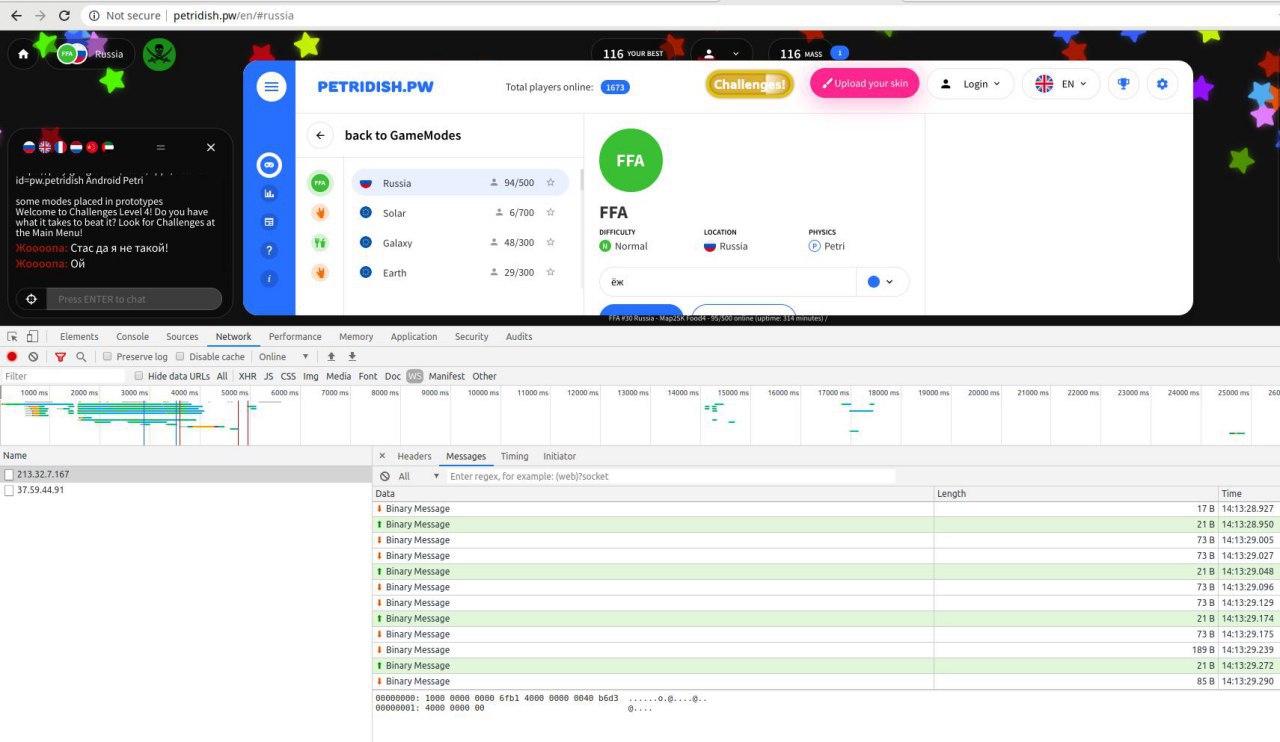Open FFA Russia server selector pill

(x=90, y=54)
